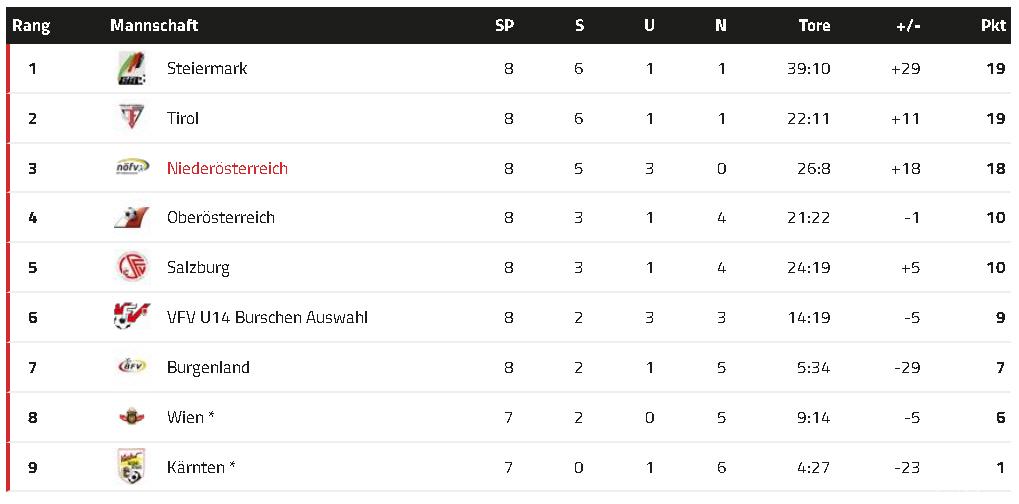This screenshot has height=504, width=1019.
Task: Select VFV U14 Burschen Auswahl
Action: [267, 317]
